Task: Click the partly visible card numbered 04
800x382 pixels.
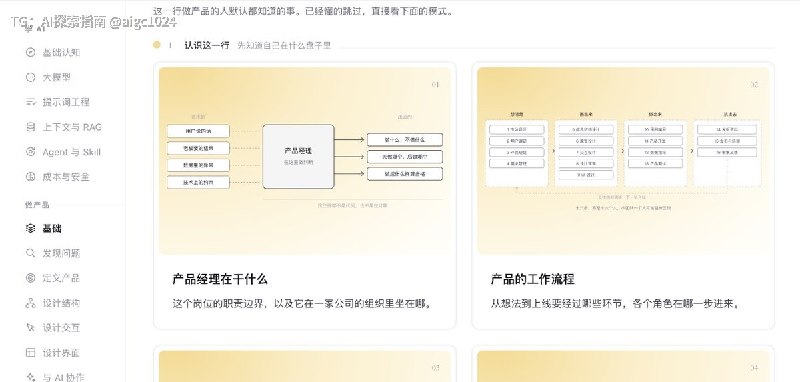Action: click(622, 364)
